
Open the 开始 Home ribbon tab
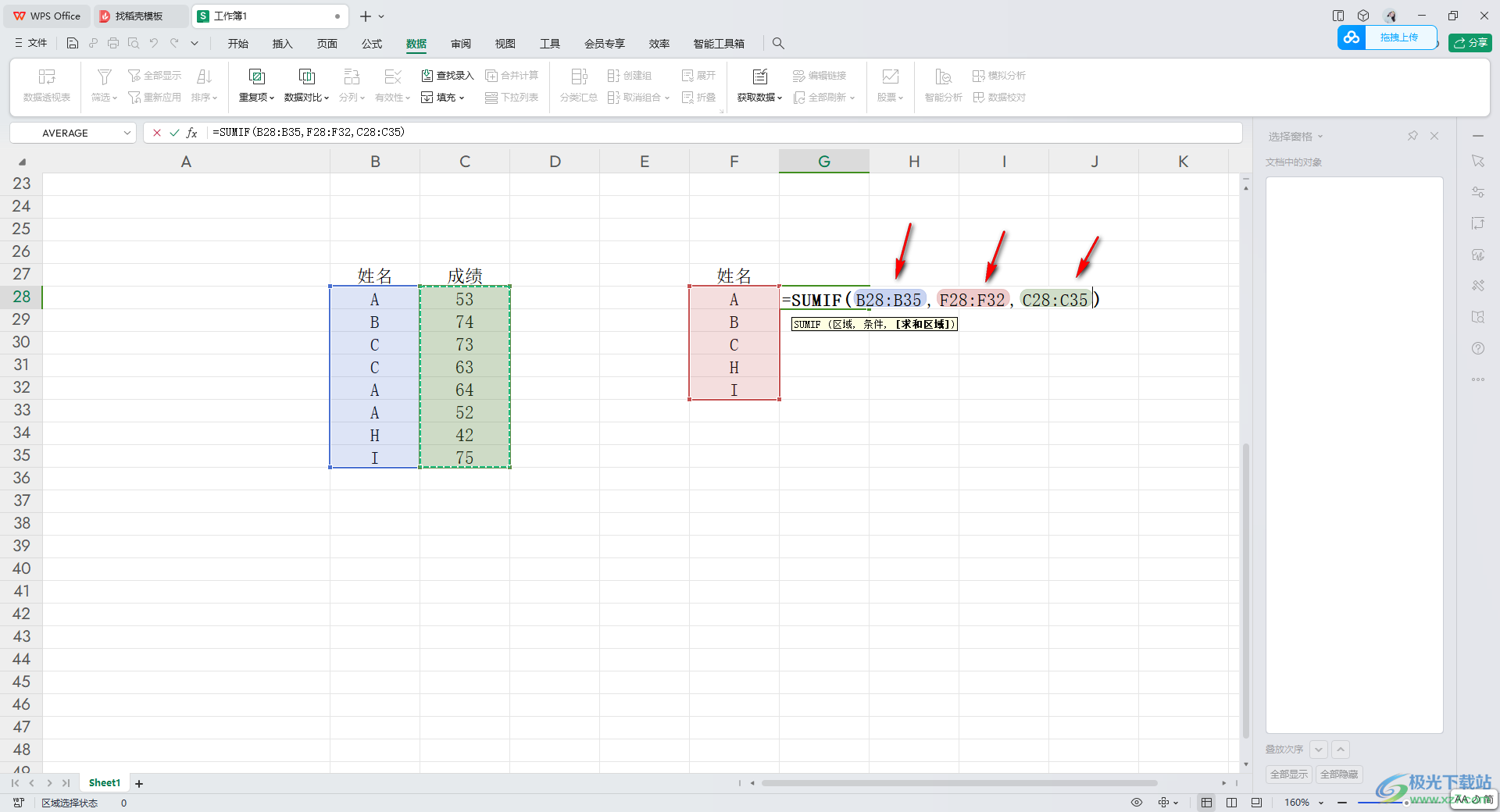(x=238, y=44)
